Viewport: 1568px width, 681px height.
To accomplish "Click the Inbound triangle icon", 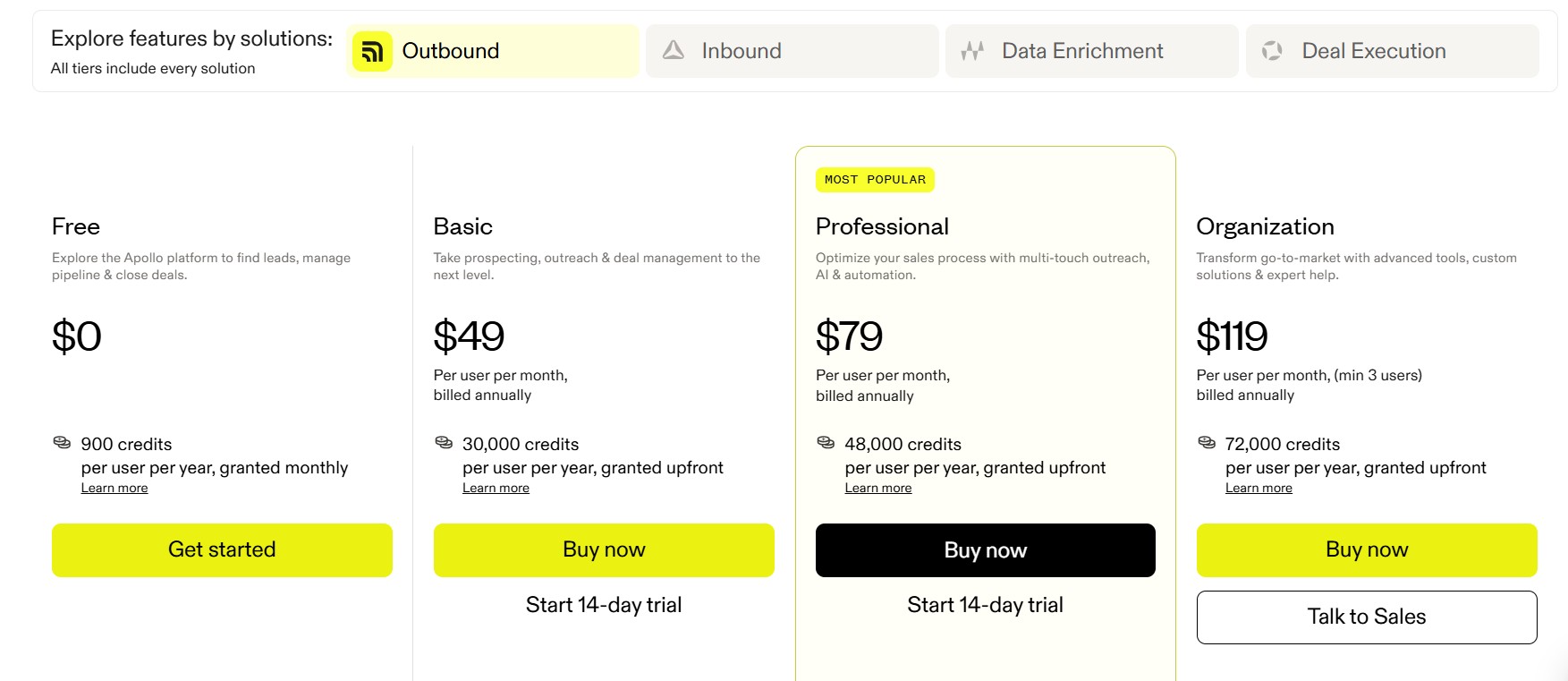I will [672, 50].
